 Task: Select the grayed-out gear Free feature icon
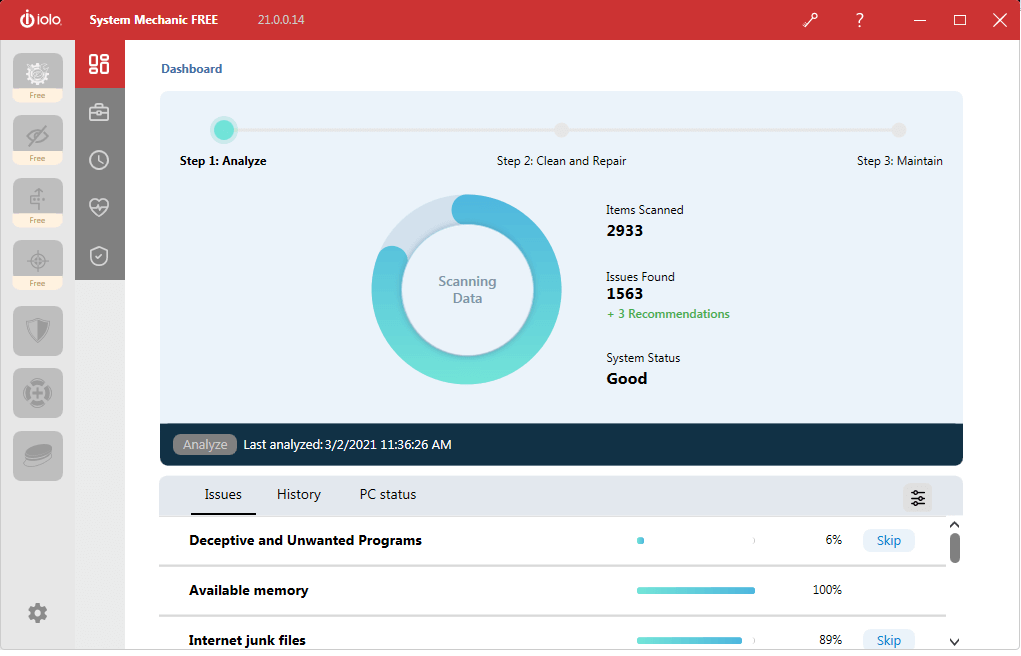tap(37, 70)
